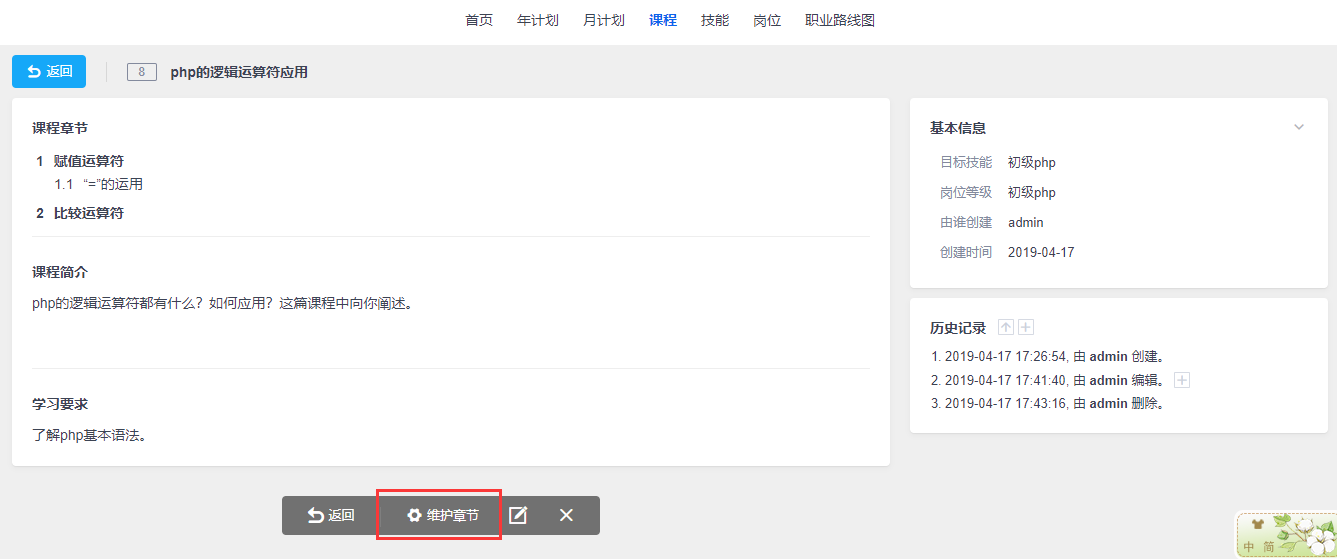
Task: Click the 课程章节 heading
Action: pos(60,128)
